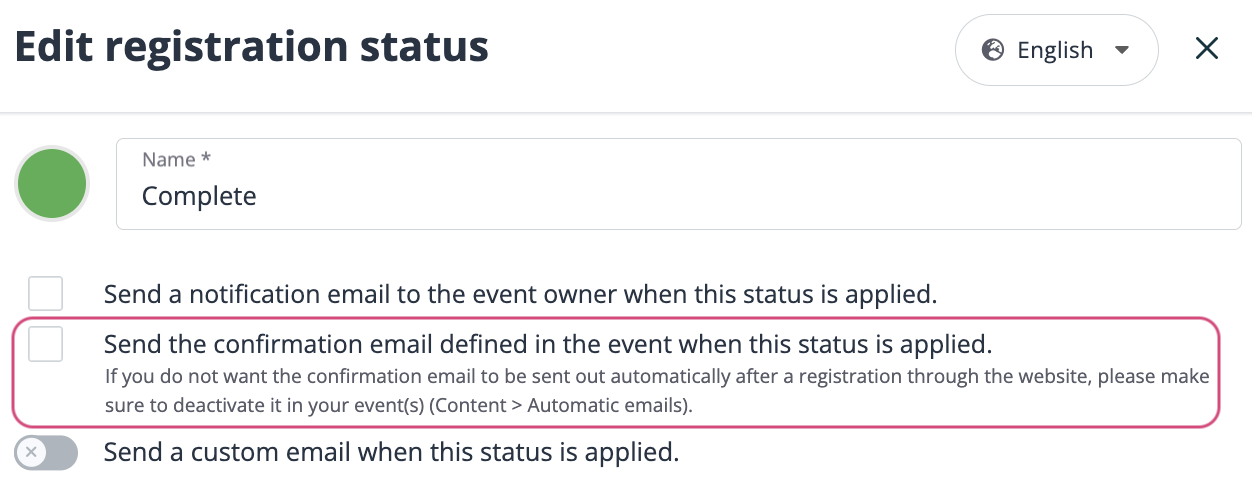Click the highlighted confirmation email option box

[x=616, y=372]
